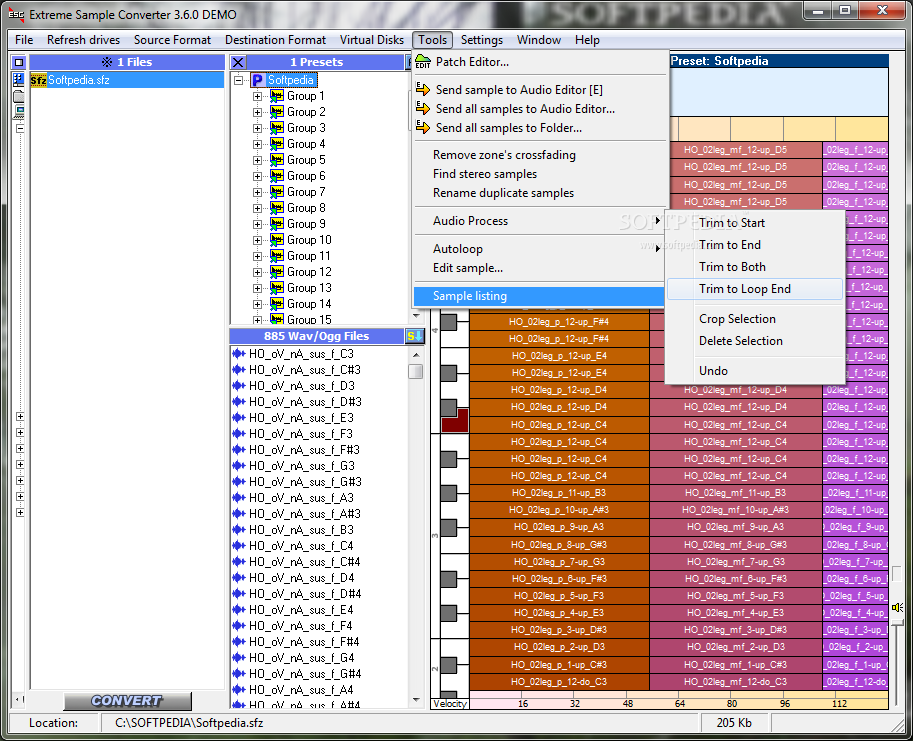Click the HO_02leg_p_1-up_C#3 zone
The width and height of the screenshot is (913, 741).
tap(559, 665)
